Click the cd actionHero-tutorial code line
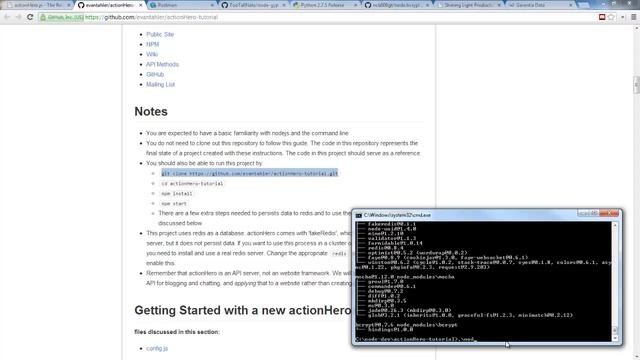This screenshot has height=360, width=640. (192, 183)
